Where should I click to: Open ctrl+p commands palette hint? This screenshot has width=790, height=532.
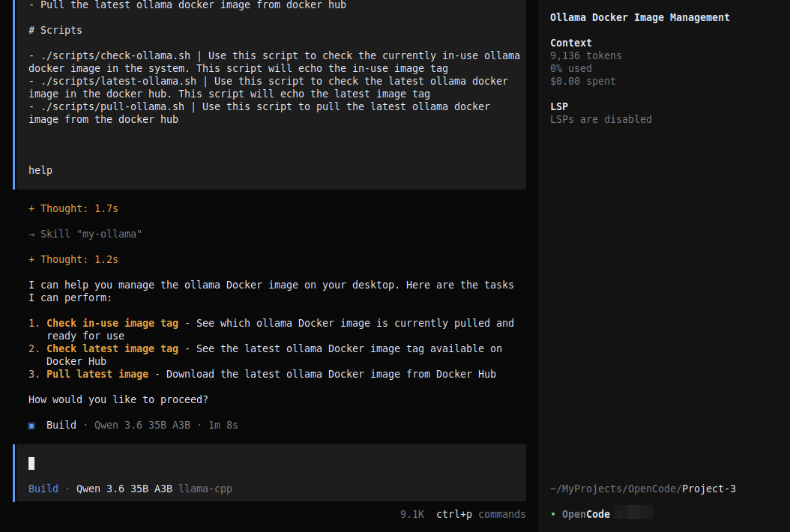481,514
